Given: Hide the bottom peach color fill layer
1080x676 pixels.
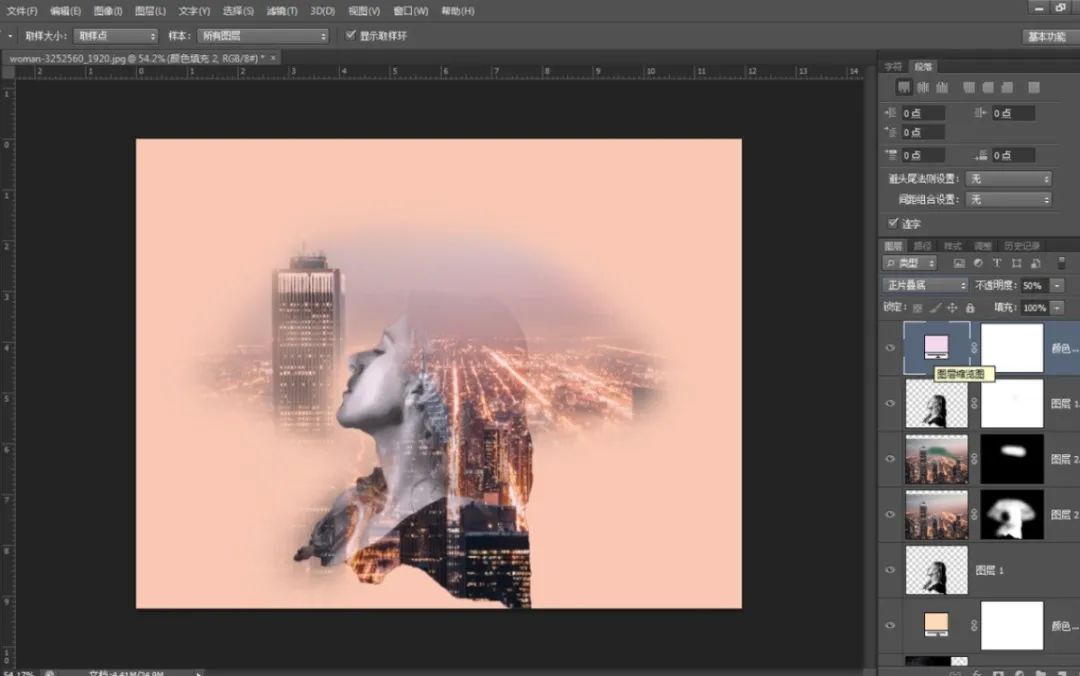Looking at the screenshot, I should [890, 626].
